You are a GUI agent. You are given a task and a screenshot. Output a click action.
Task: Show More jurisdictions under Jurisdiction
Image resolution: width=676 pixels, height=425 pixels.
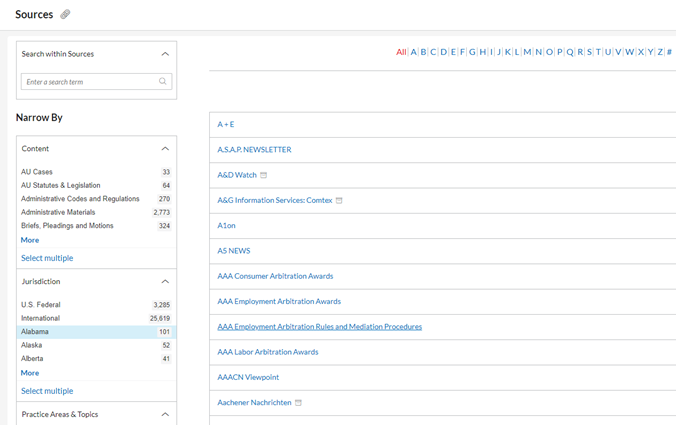coord(30,373)
